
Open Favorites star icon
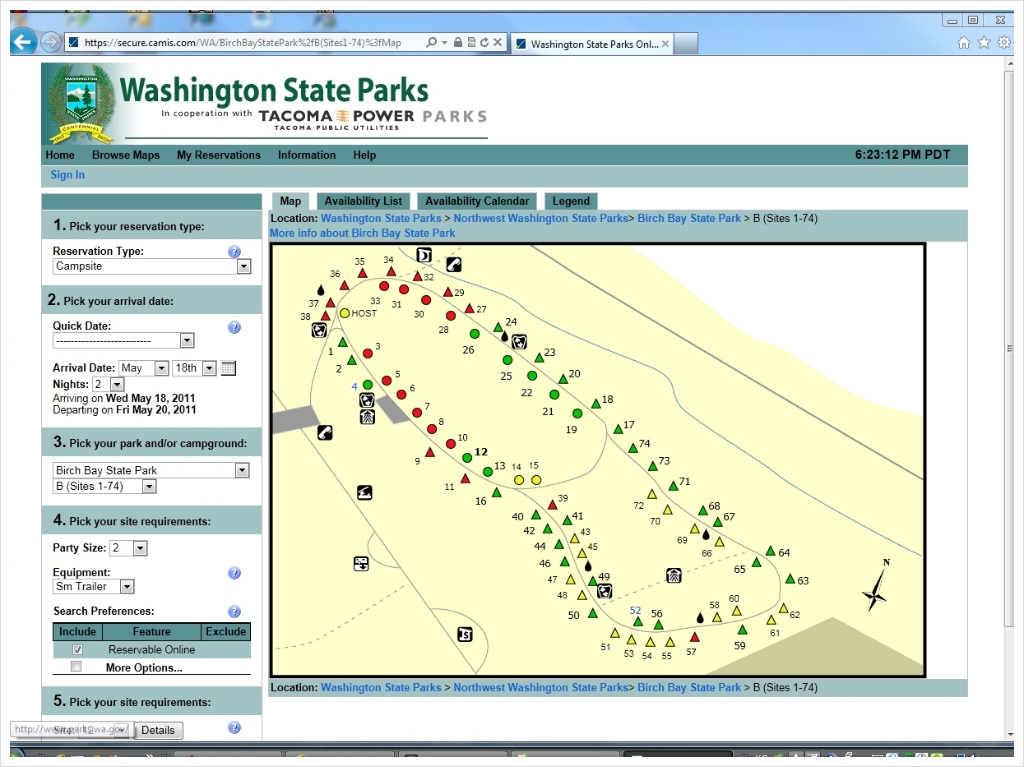(x=984, y=43)
